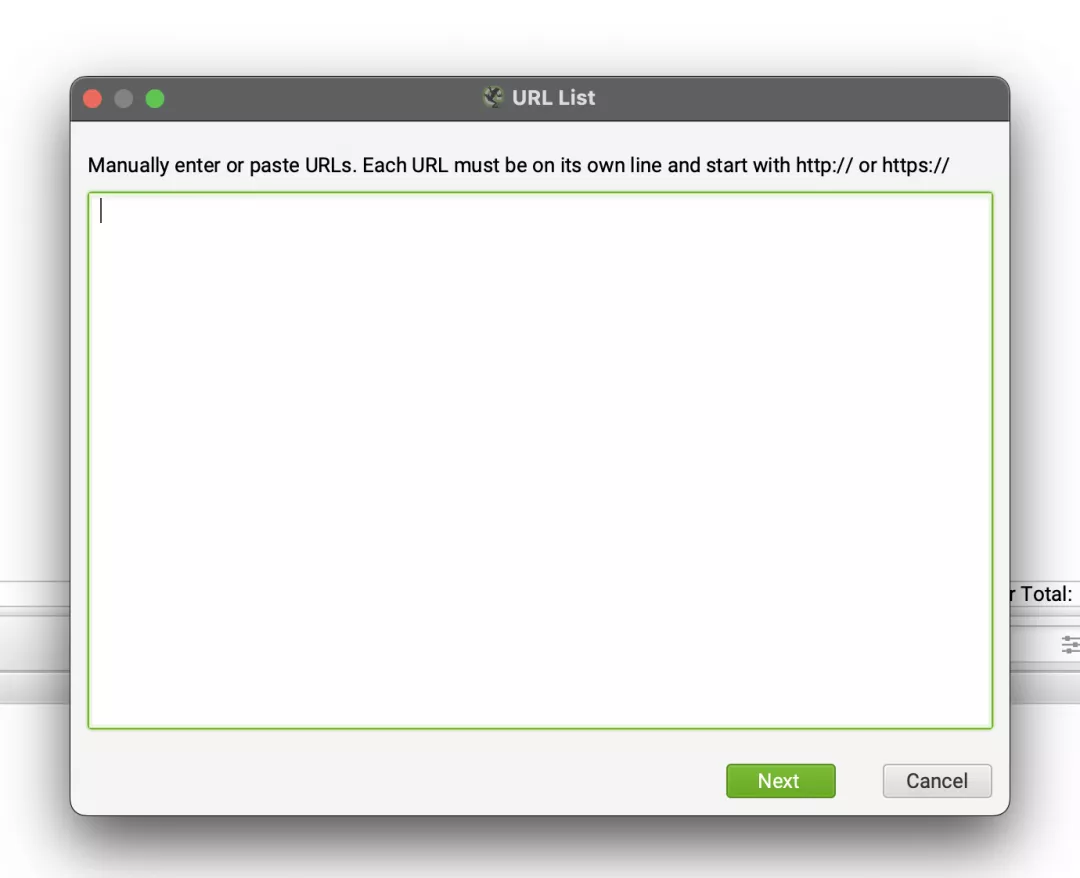Click the background toolbar strip left of the dialog
This screenshot has width=1080, height=878.
click(x=34, y=644)
